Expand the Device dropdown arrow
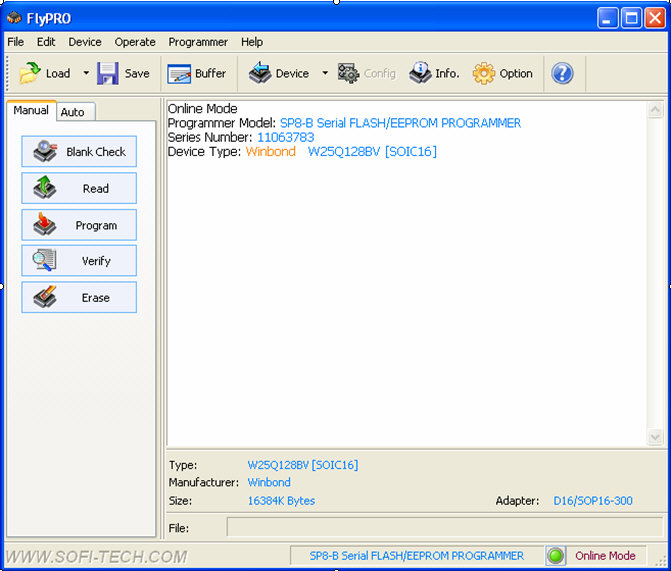 [325, 73]
